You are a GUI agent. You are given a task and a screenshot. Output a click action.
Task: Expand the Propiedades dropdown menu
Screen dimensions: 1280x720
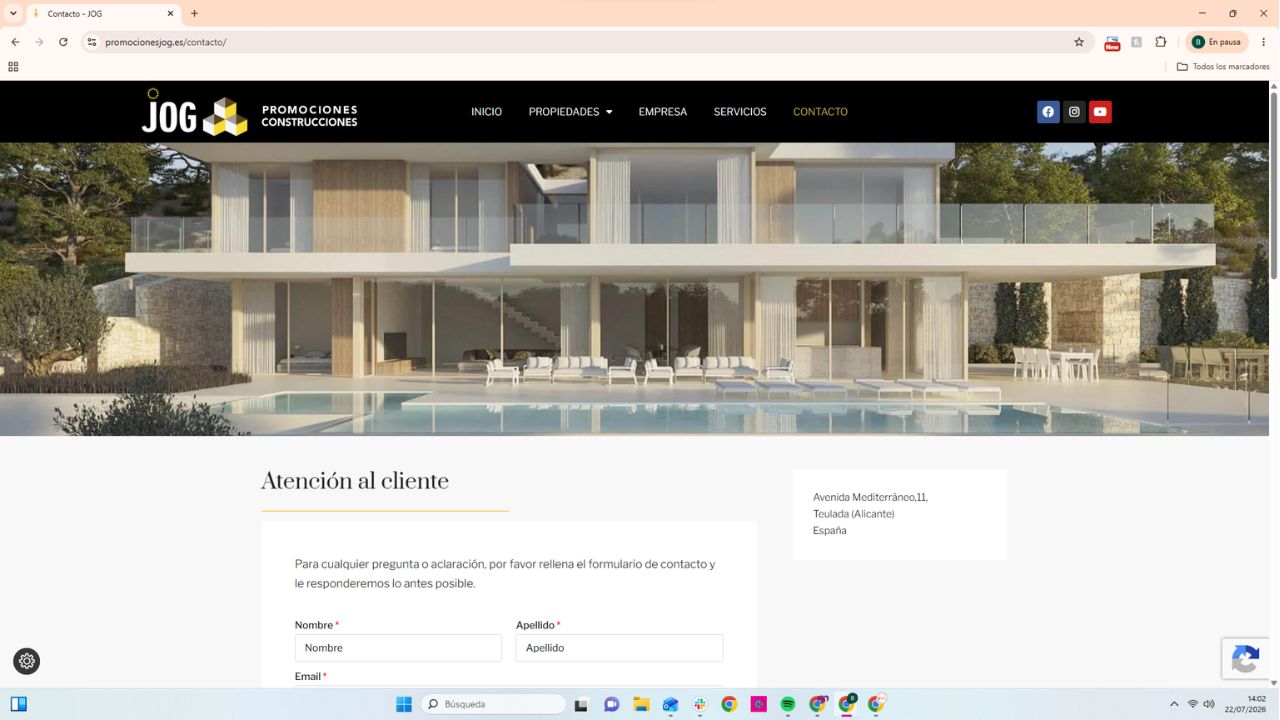570,112
